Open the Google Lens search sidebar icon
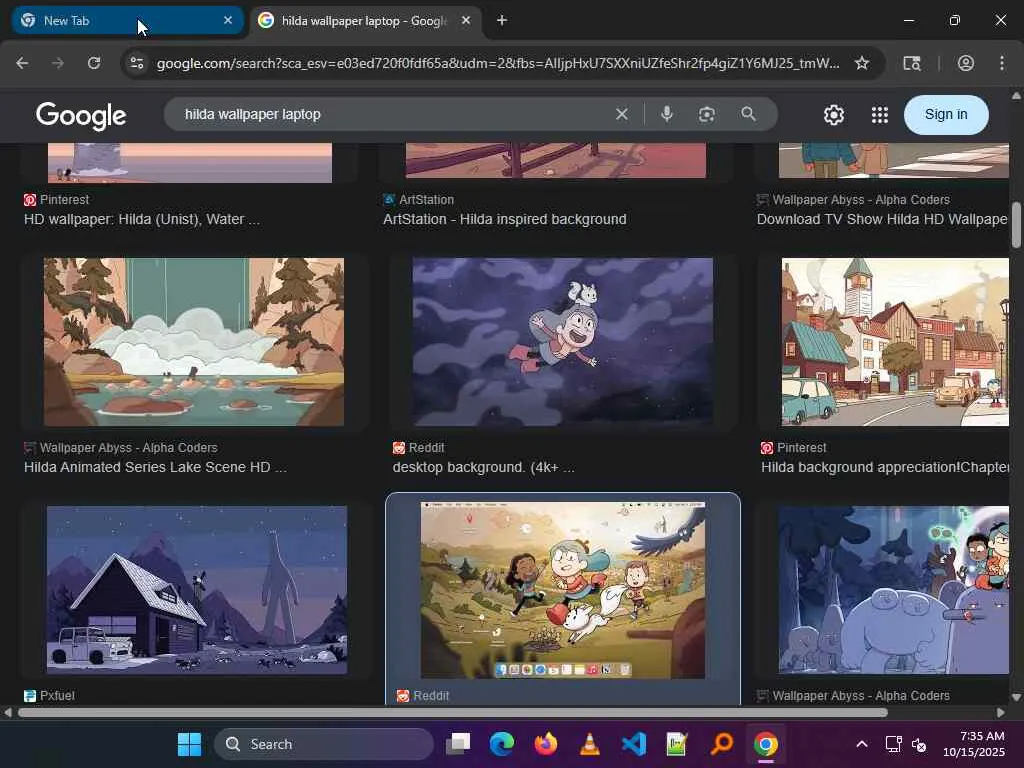This screenshot has width=1024, height=768. click(912, 63)
